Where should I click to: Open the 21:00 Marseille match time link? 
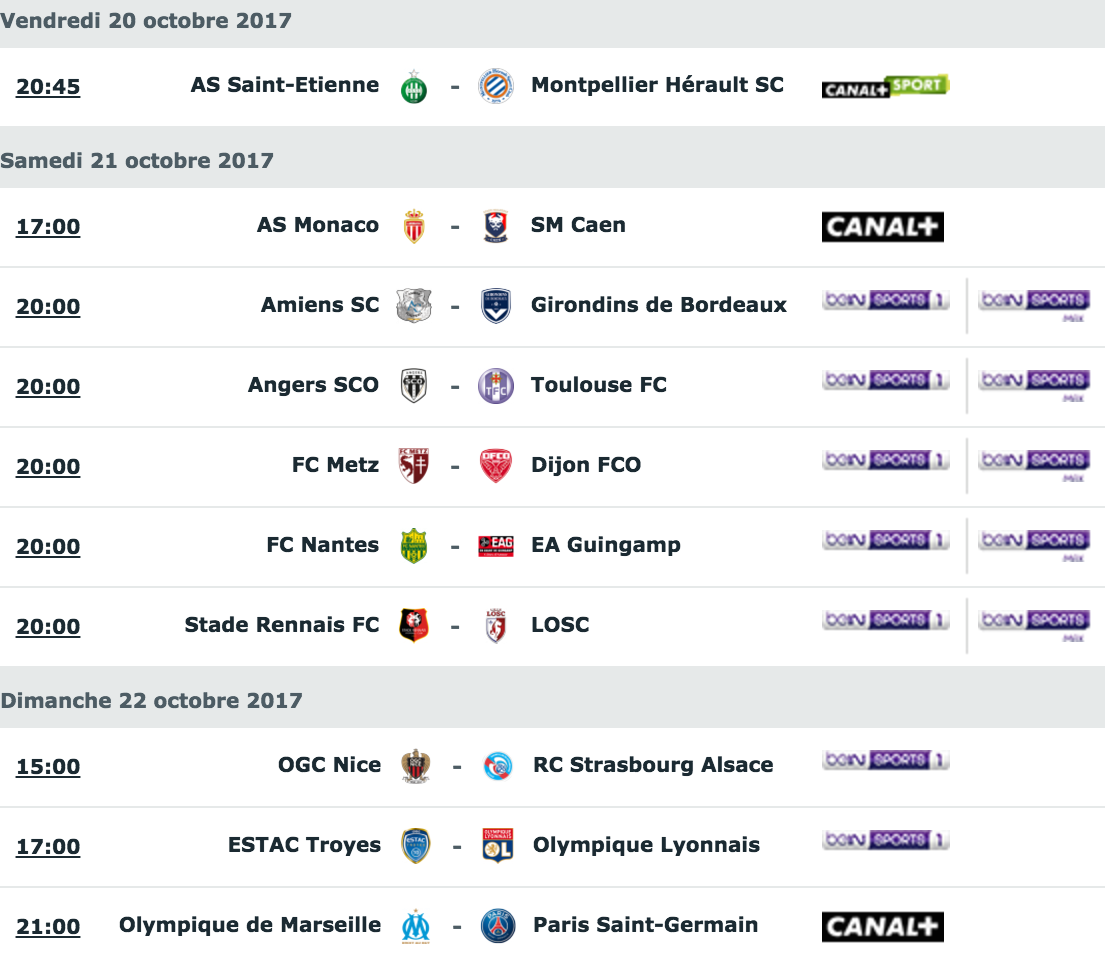point(48,926)
